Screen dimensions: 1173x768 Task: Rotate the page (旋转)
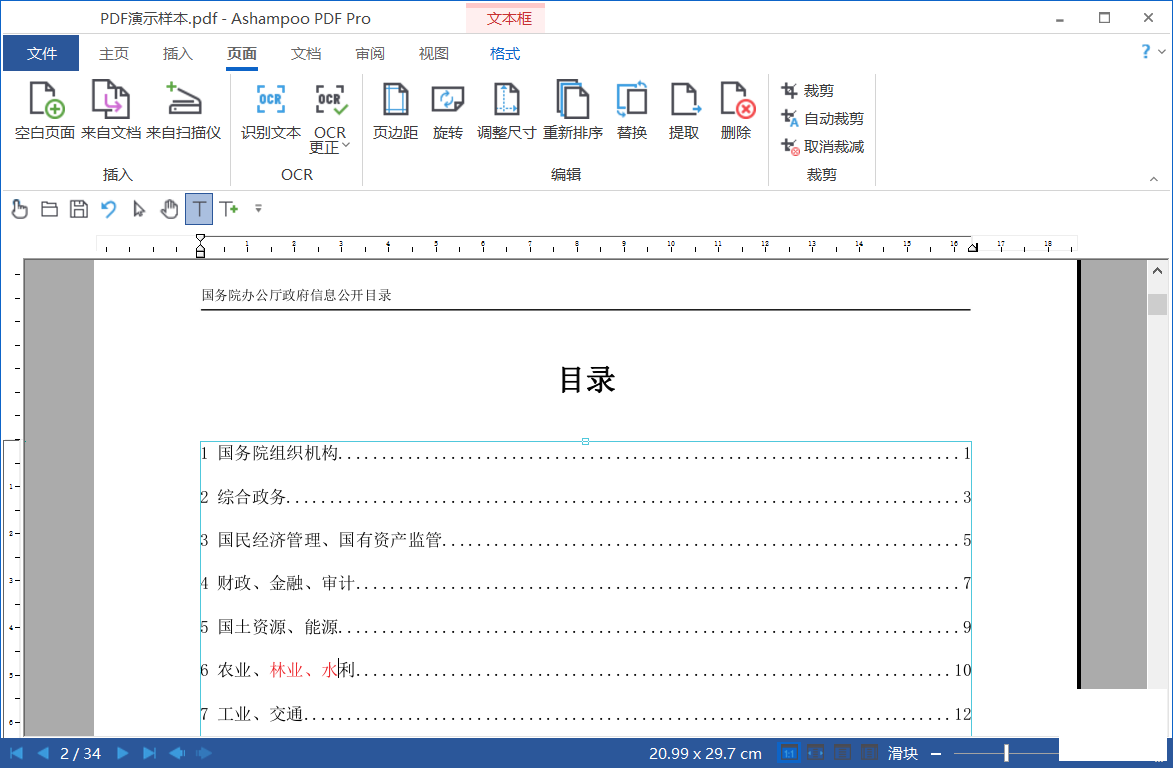click(x=447, y=111)
